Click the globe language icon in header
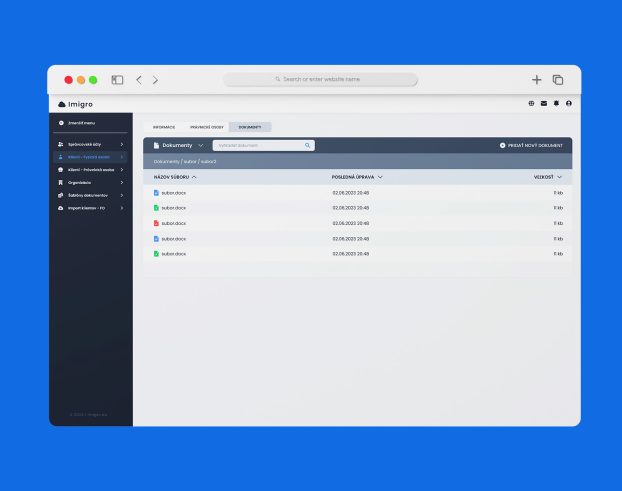The image size is (622, 491). (x=532, y=103)
